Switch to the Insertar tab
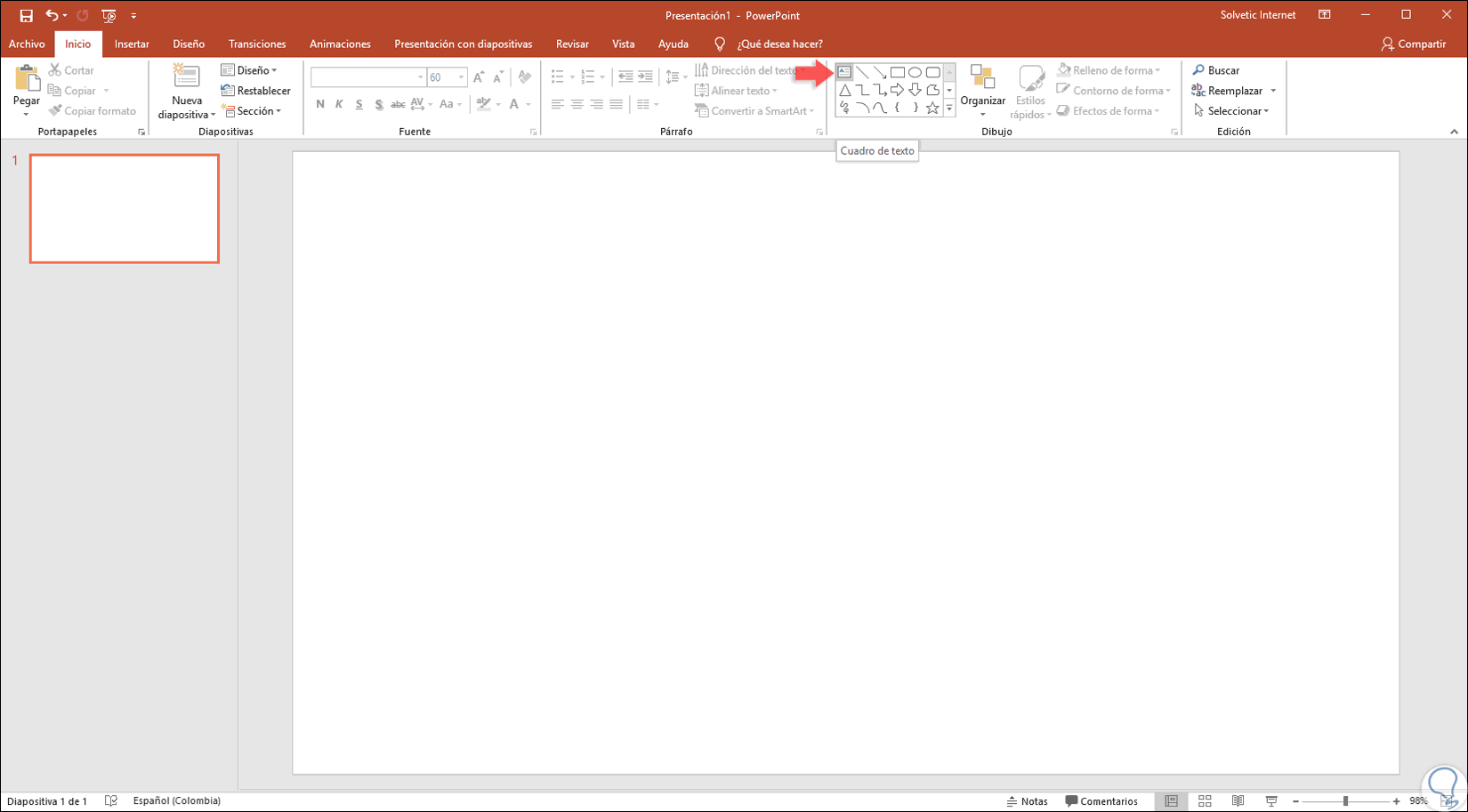Image resolution: width=1468 pixels, height=812 pixels. pos(132,44)
